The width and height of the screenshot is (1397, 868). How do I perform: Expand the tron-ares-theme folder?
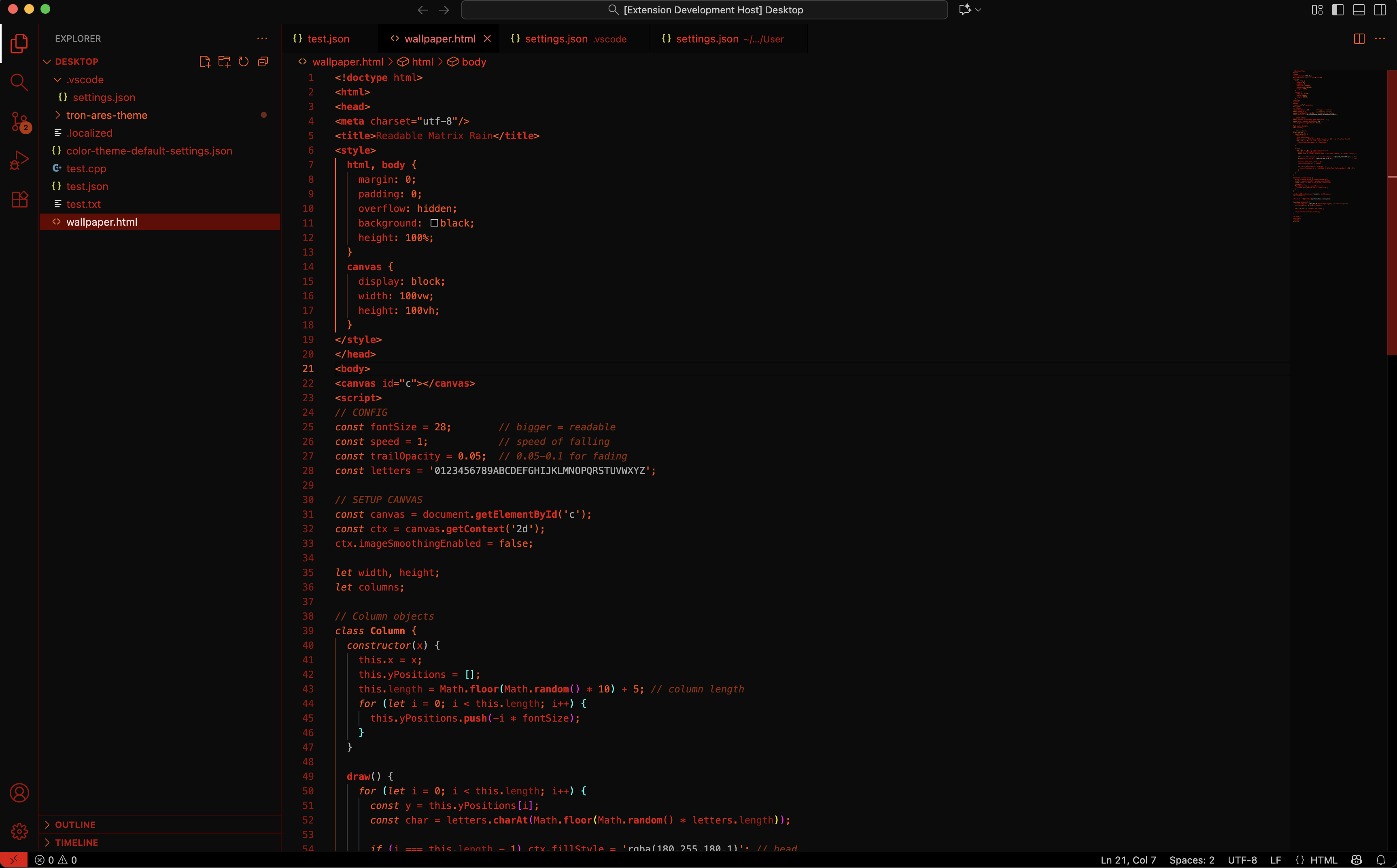[106, 115]
